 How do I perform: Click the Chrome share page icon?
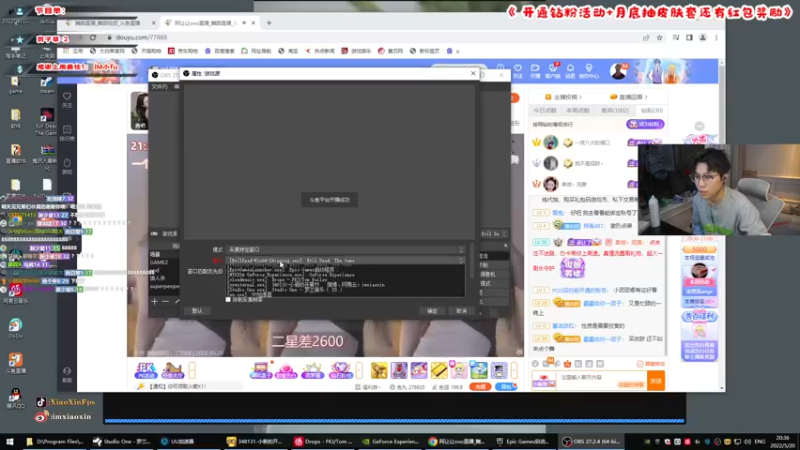click(x=646, y=37)
